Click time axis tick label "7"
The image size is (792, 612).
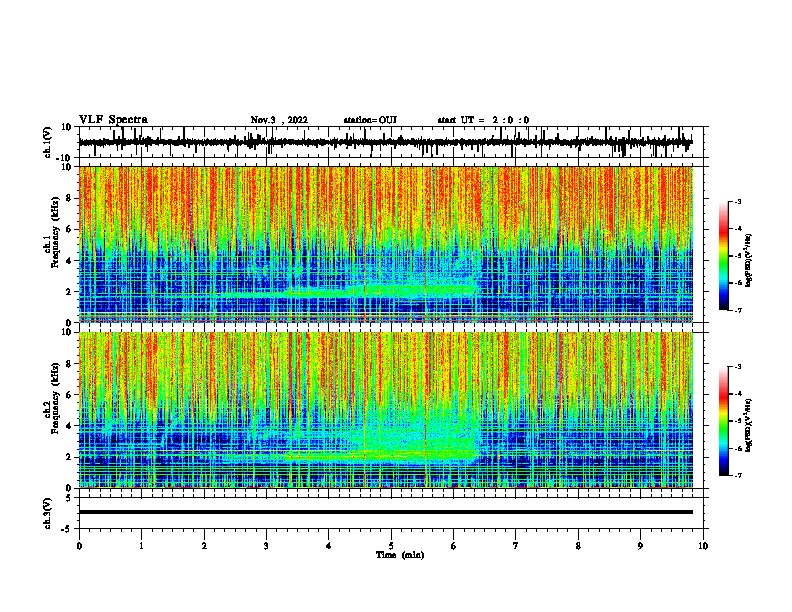(x=516, y=546)
